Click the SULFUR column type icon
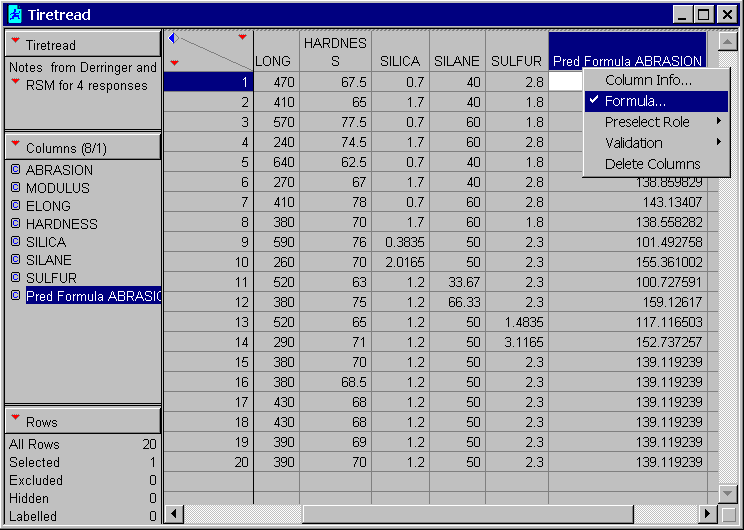744x530 pixels. (x=15, y=278)
